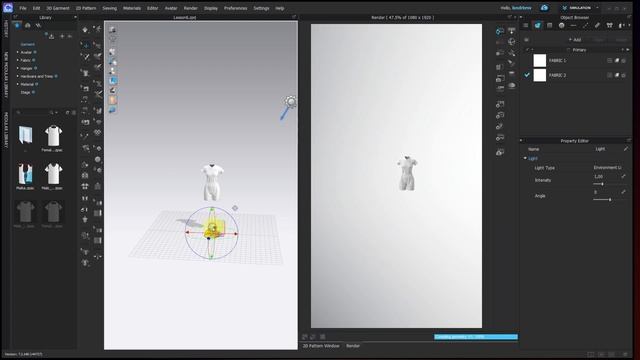This screenshot has height=360, width=640.
Task: Open the Object Browser list view icon
Action: tap(526, 25)
